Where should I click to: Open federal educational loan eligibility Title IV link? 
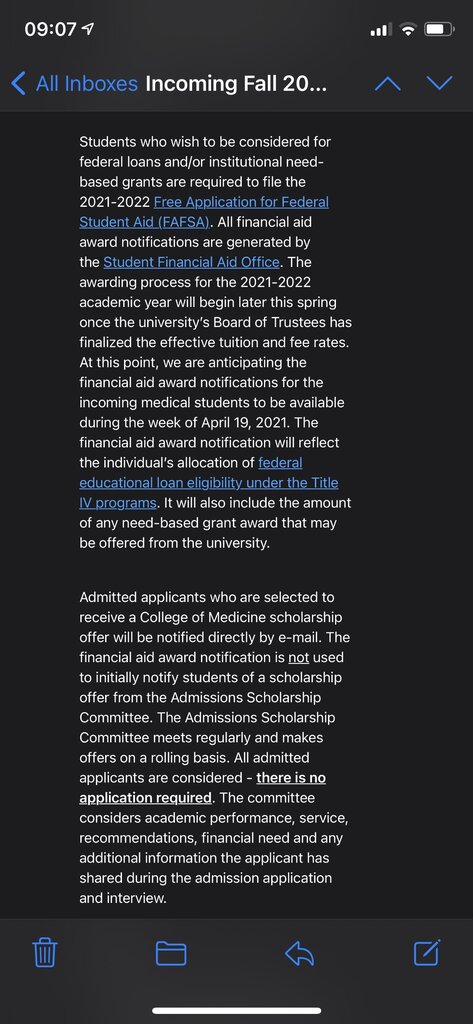[209, 483]
